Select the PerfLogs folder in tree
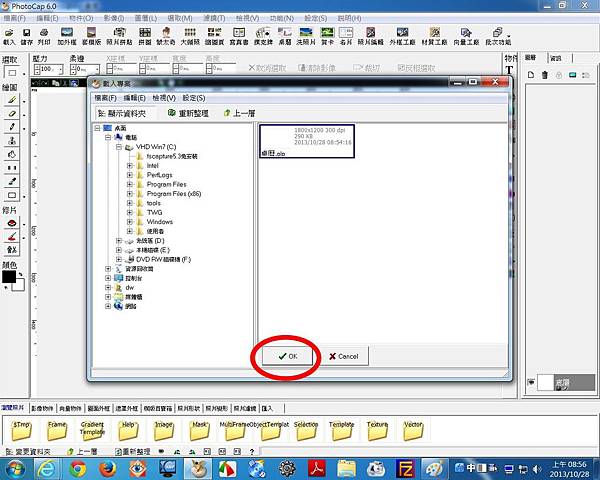 pos(160,175)
